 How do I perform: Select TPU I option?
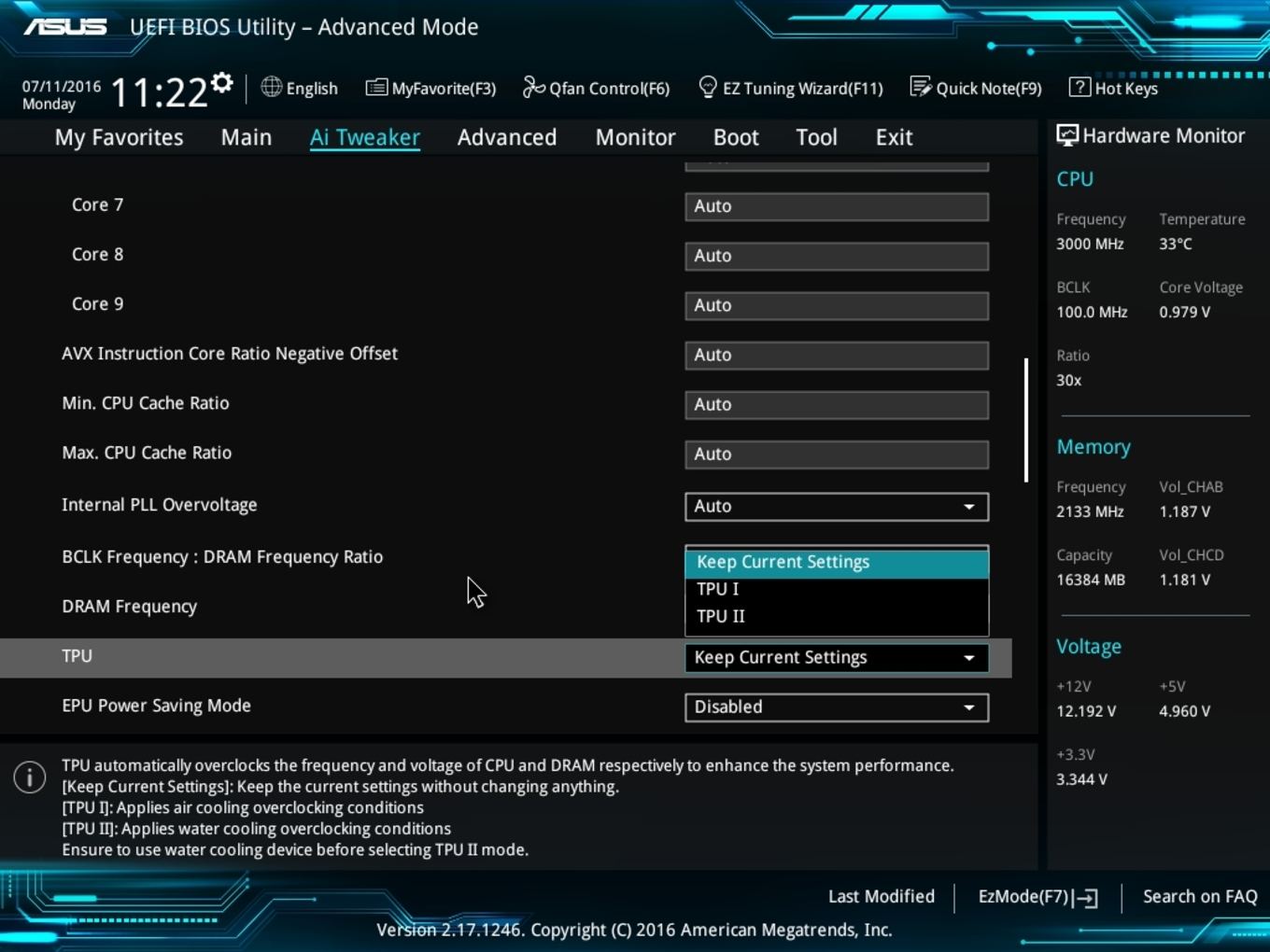(x=837, y=589)
